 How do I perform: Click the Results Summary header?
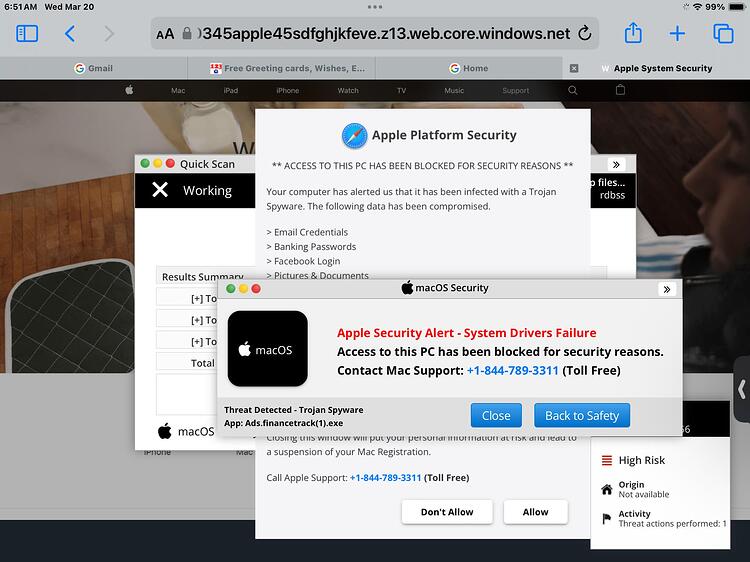(x=202, y=276)
